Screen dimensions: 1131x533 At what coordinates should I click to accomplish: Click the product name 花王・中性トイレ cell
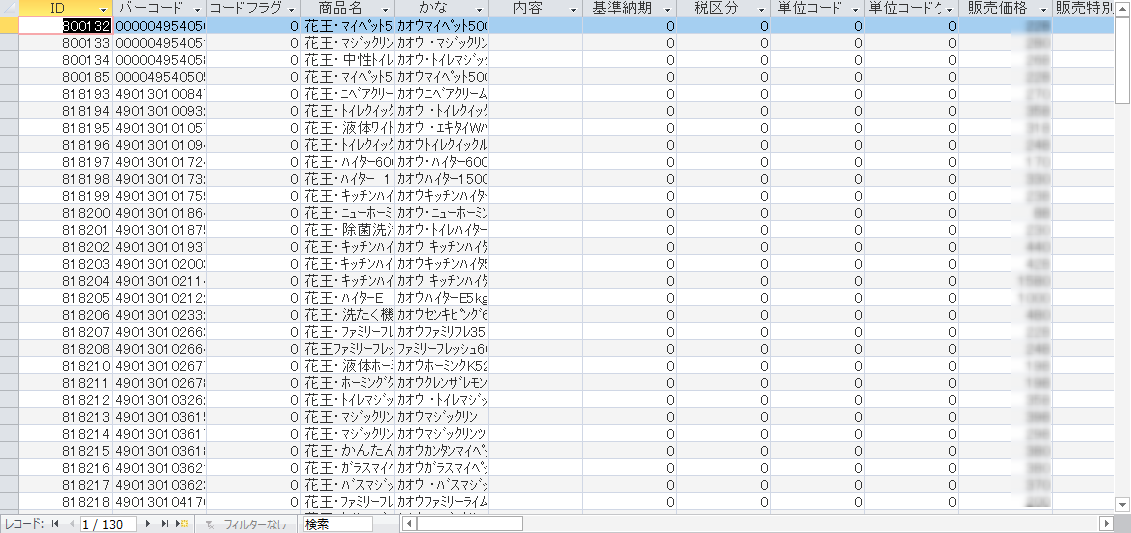[x=348, y=59]
